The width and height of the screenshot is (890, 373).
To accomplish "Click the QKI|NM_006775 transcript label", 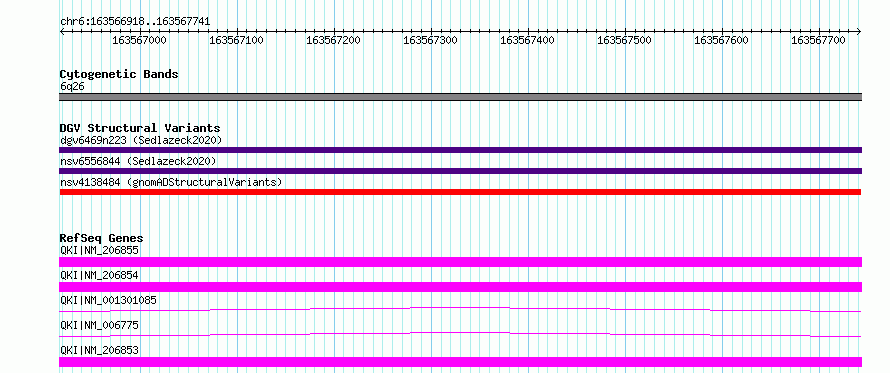I will tap(99, 325).
